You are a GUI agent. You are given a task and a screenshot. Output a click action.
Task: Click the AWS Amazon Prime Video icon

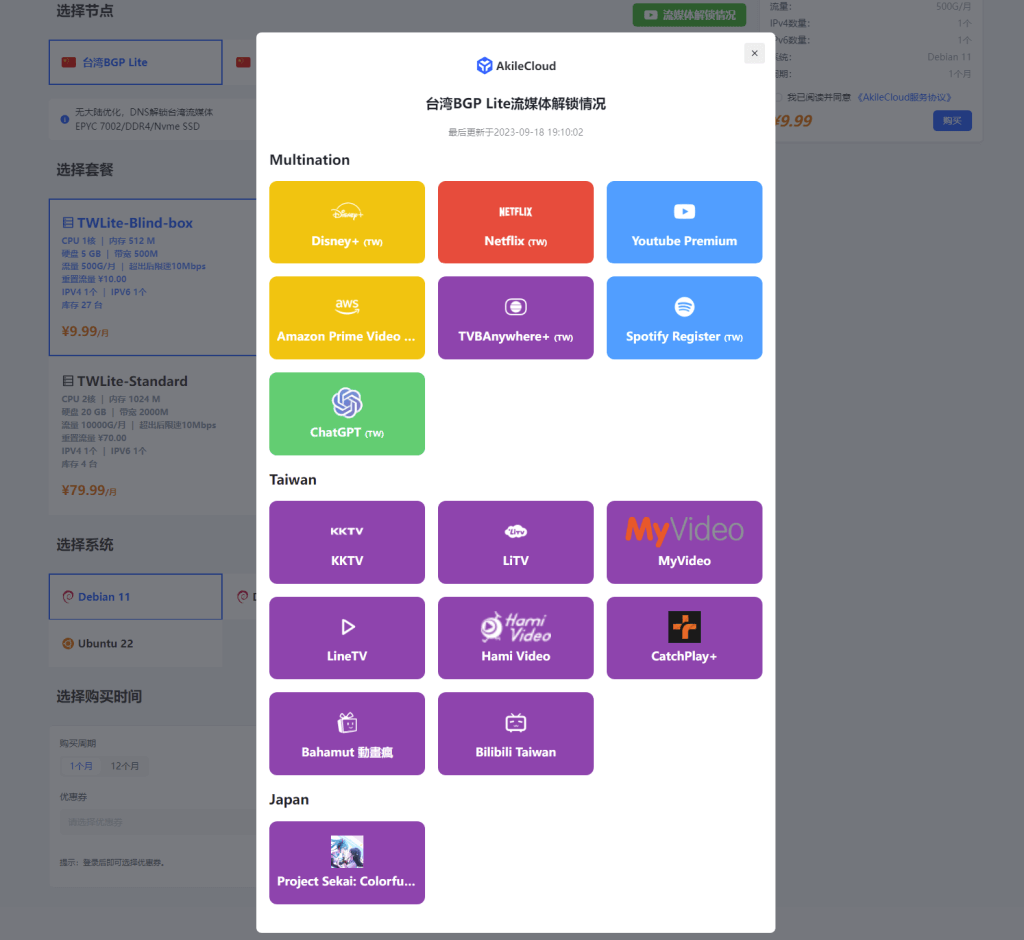pos(347,307)
